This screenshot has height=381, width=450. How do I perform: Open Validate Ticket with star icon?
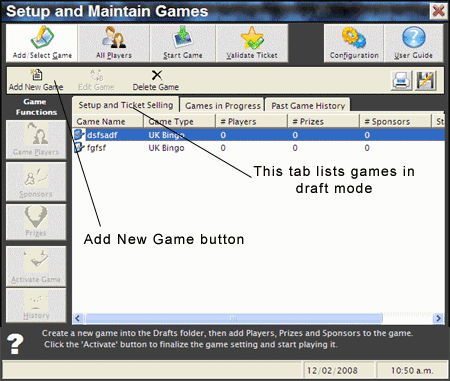252,43
